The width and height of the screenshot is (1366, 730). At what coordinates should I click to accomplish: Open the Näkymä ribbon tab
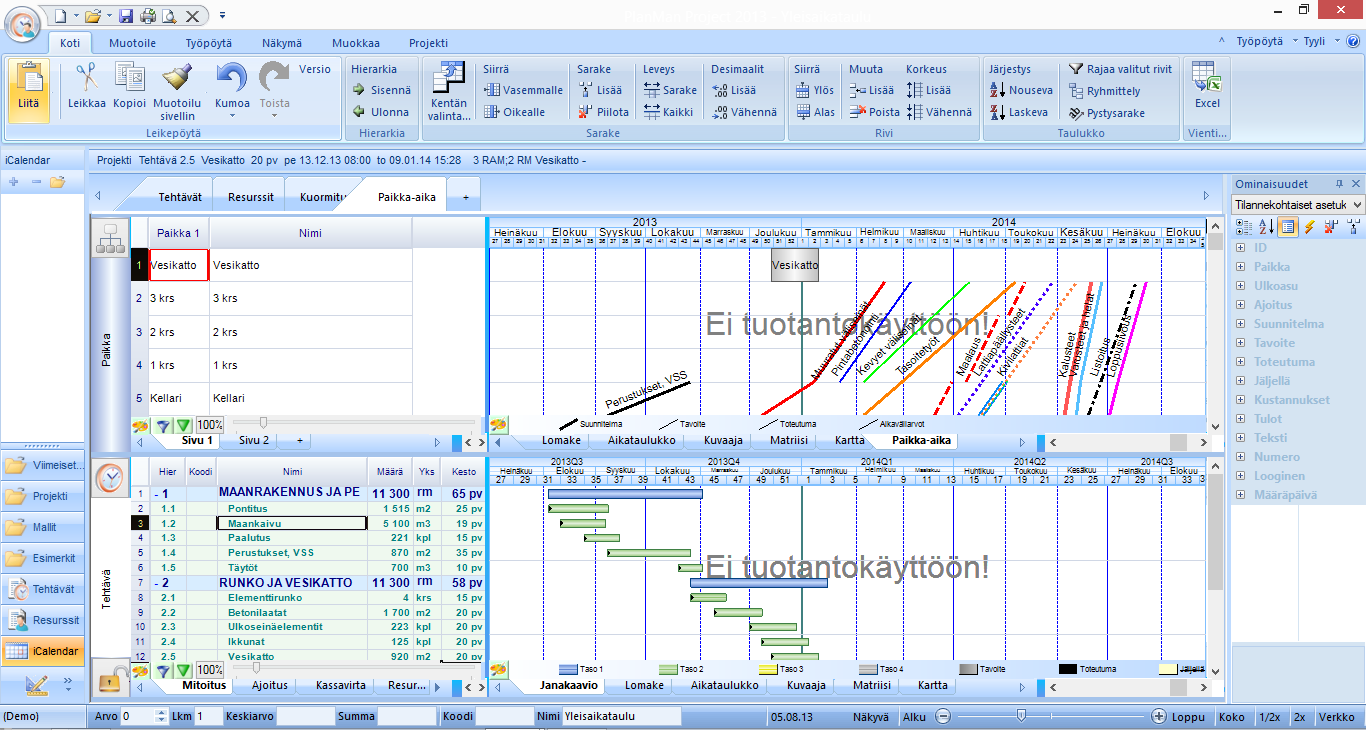282,43
